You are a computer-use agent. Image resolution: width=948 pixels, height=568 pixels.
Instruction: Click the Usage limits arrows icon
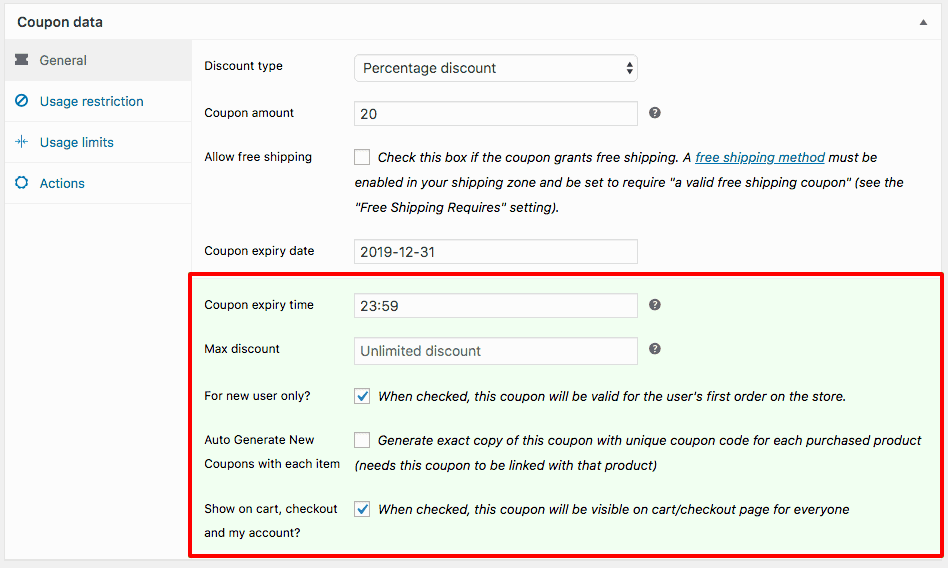[x=22, y=142]
